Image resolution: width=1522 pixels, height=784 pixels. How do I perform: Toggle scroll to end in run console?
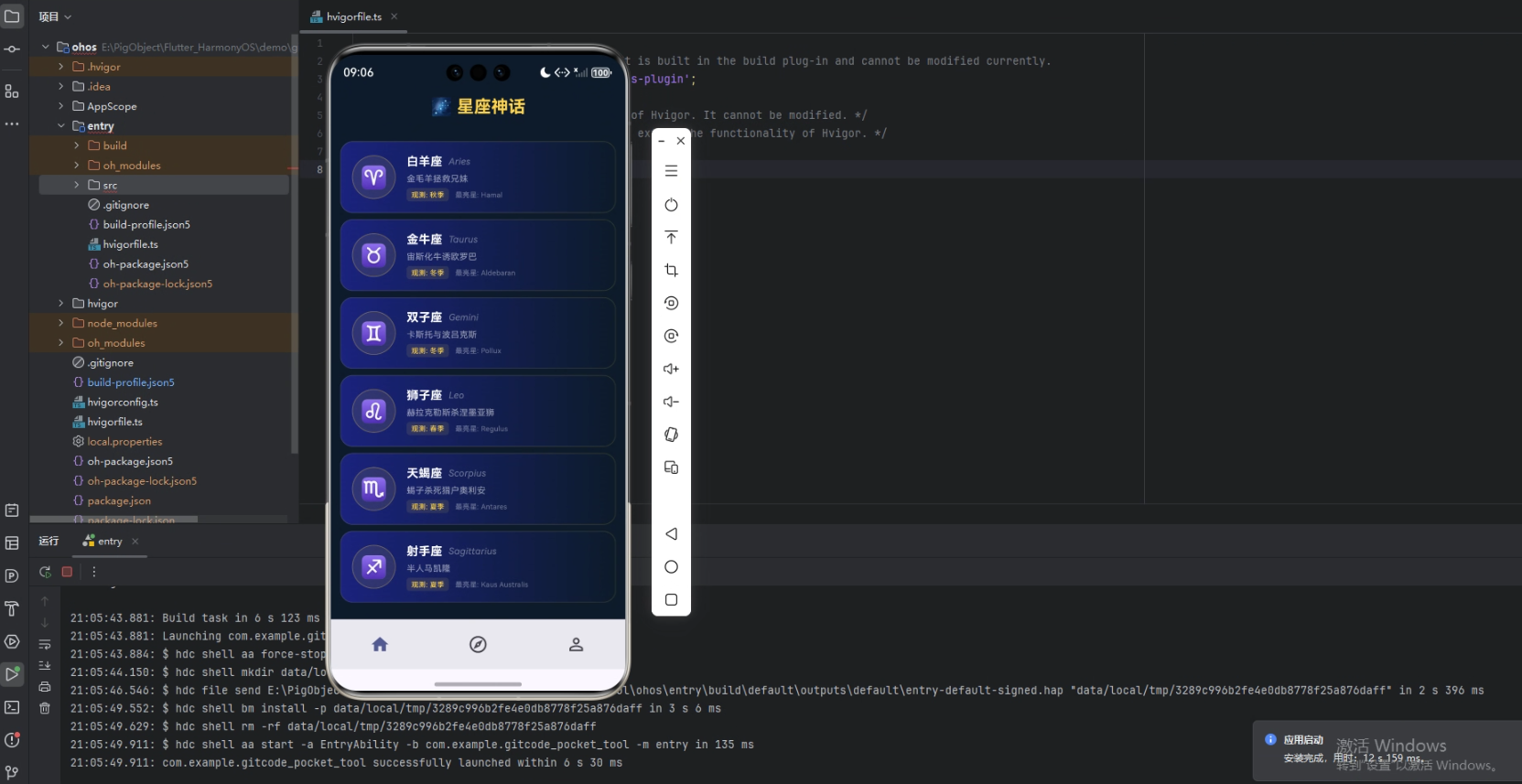point(45,665)
